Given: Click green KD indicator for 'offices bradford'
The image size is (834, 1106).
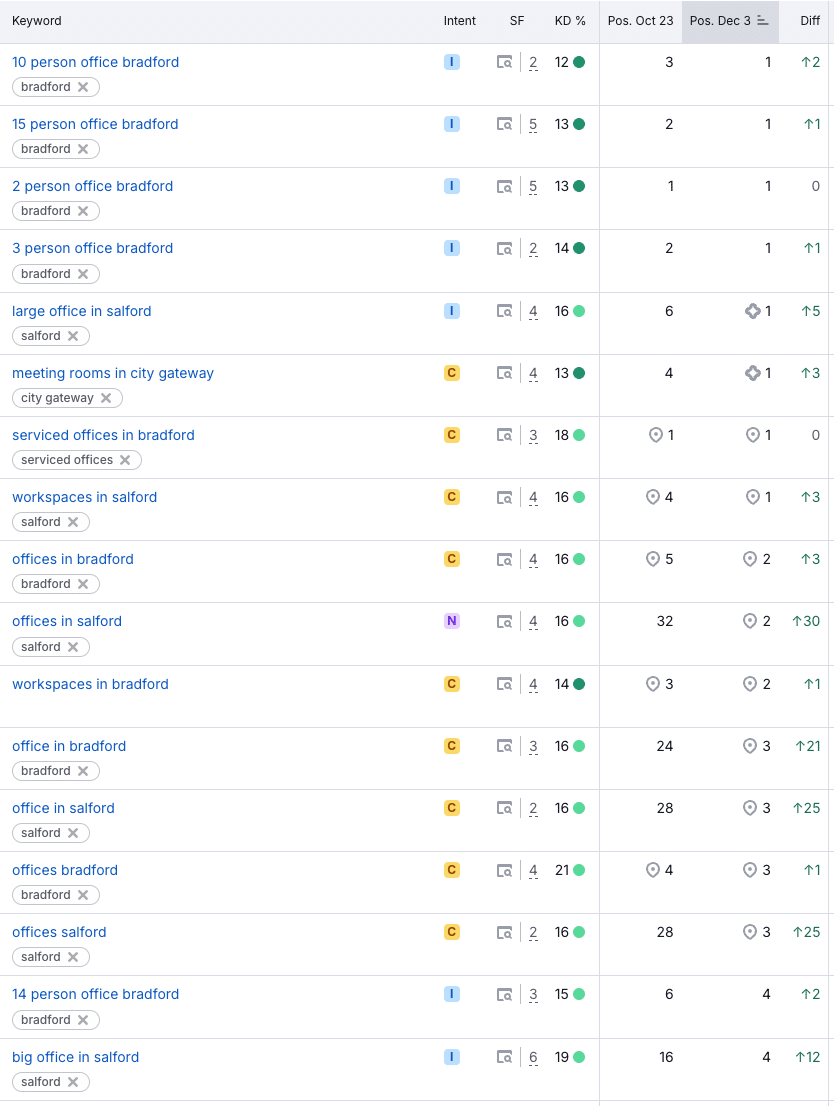Looking at the screenshot, I should 579,870.
